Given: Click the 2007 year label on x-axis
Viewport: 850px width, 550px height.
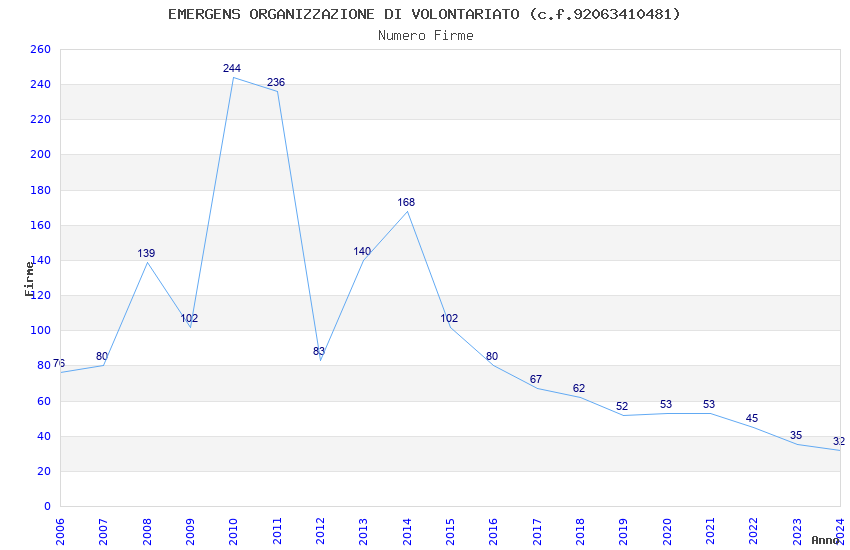Looking at the screenshot, I should click(103, 532).
